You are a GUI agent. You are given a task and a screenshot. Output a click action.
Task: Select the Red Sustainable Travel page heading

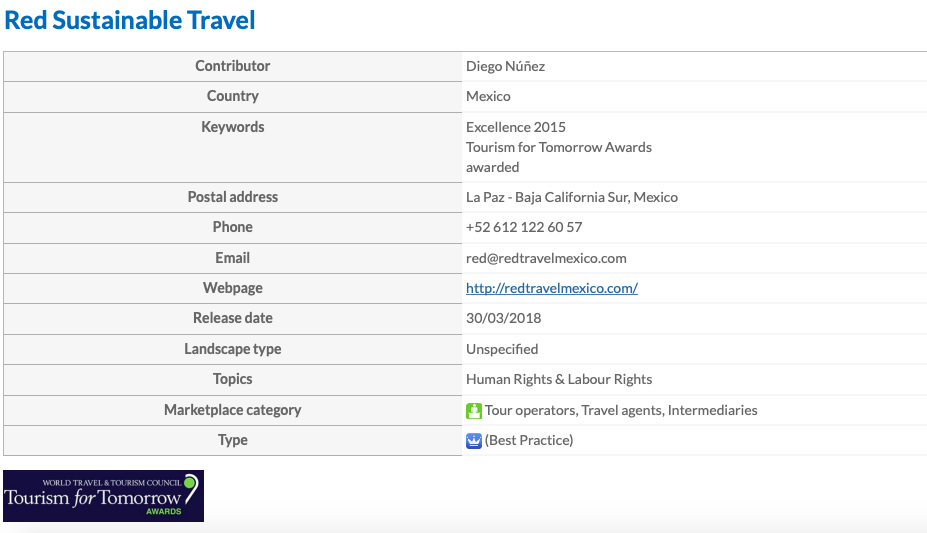click(x=129, y=20)
